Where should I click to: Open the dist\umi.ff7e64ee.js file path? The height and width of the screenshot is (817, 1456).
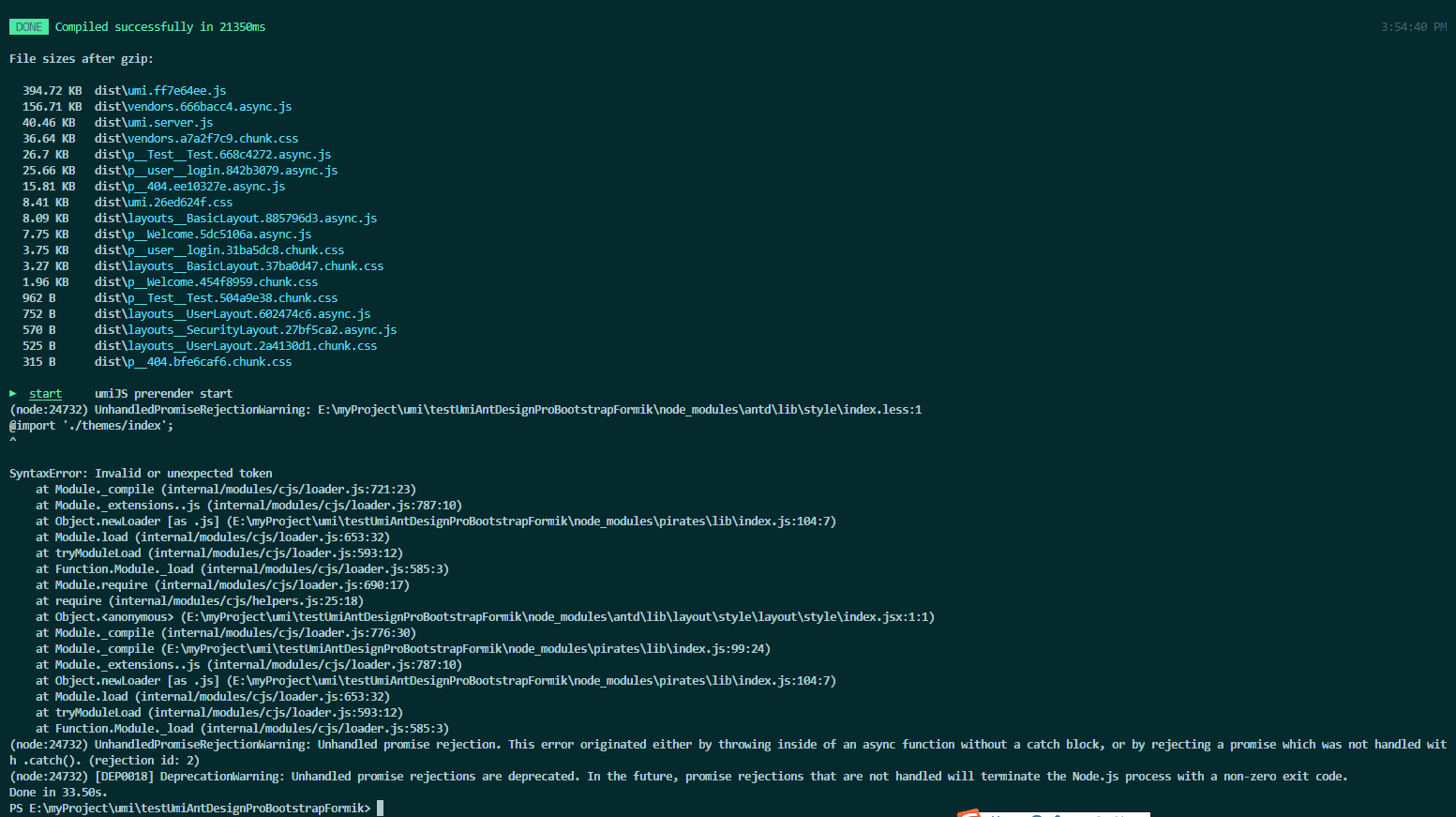coord(160,90)
